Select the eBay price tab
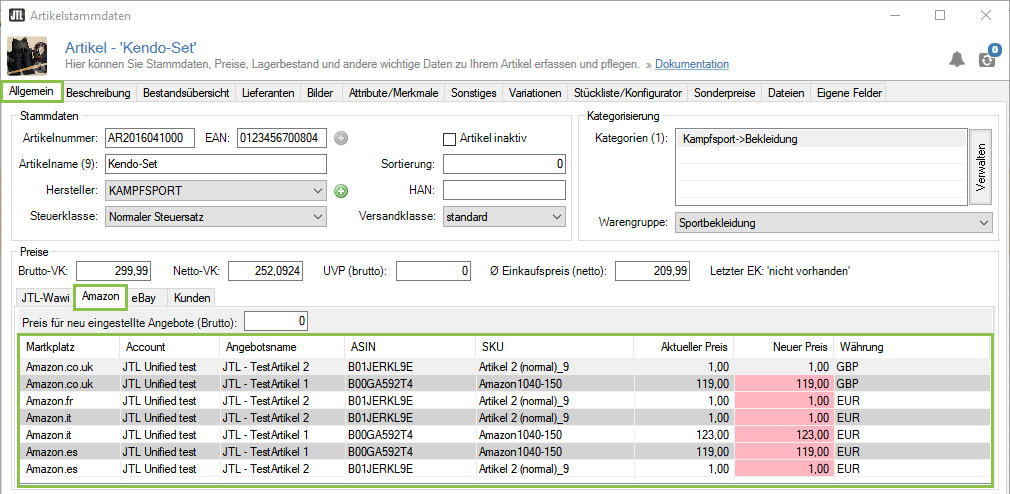The height and width of the screenshot is (494, 1010). click(145, 297)
